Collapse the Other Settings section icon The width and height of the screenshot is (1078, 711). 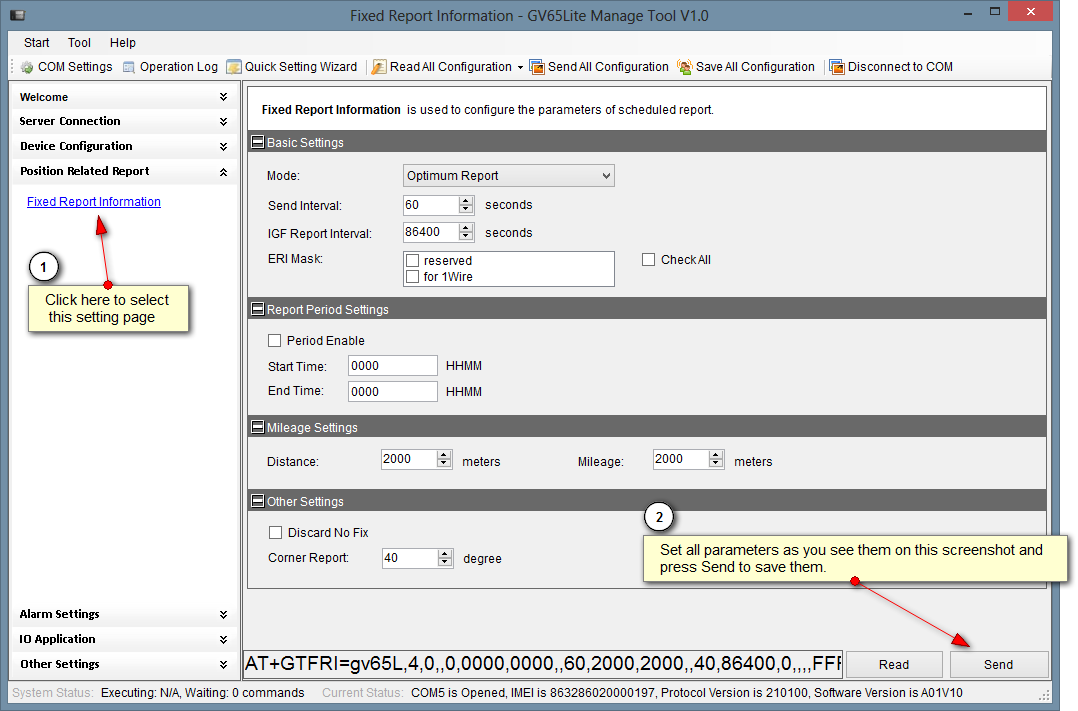258,501
